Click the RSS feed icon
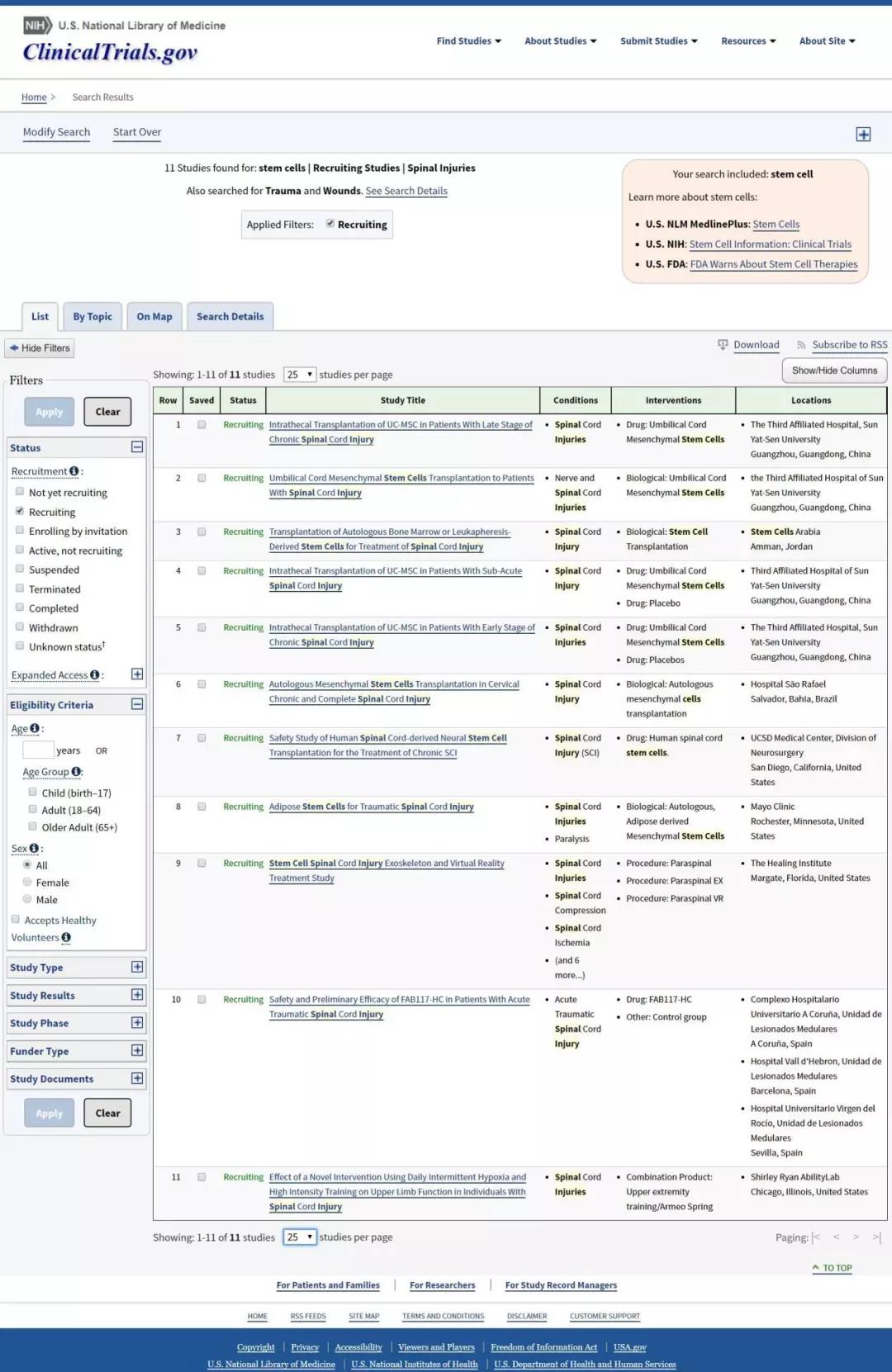The image size is (892, 1372). click(x=801, y=345)
